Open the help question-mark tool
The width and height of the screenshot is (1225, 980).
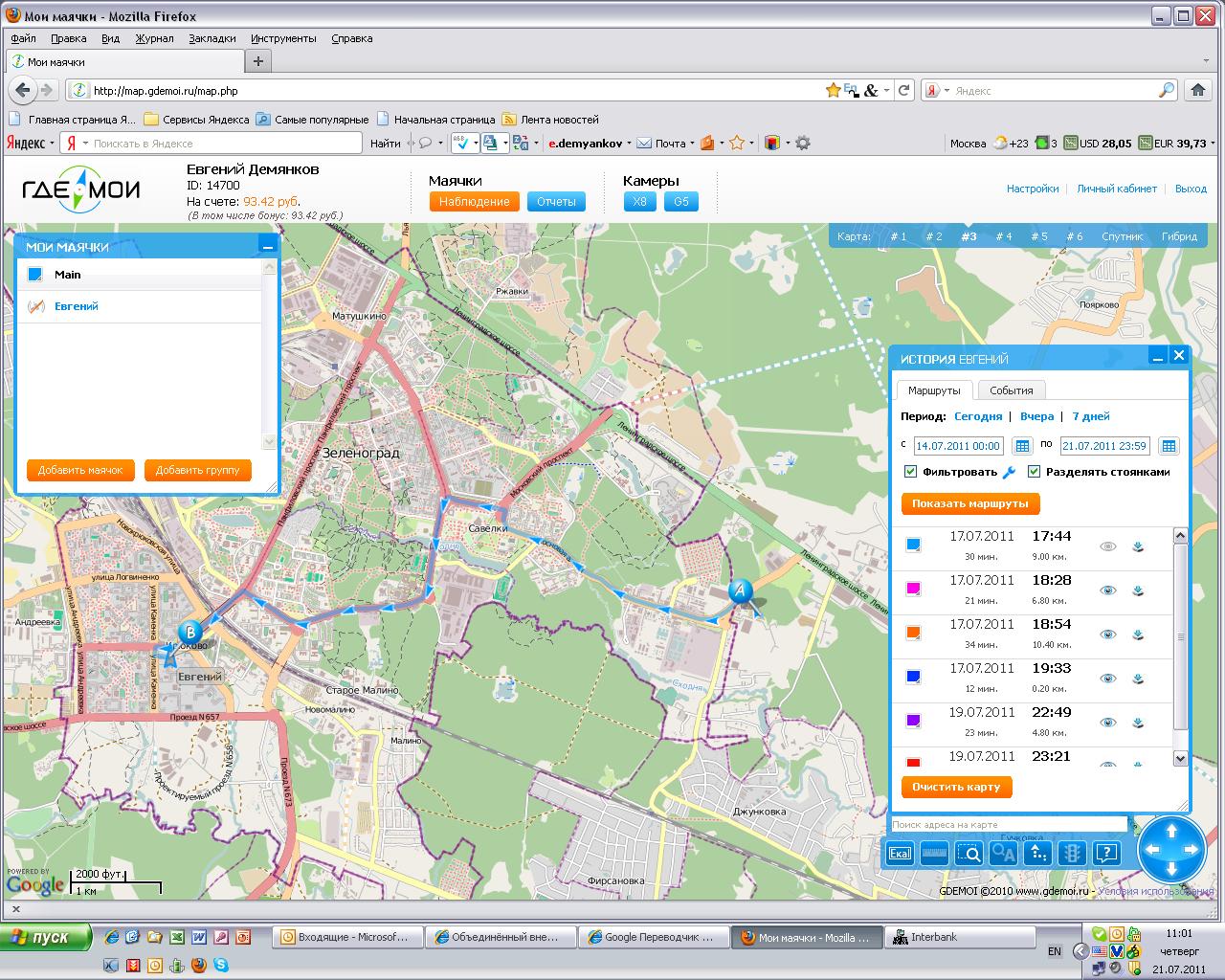1106,854
